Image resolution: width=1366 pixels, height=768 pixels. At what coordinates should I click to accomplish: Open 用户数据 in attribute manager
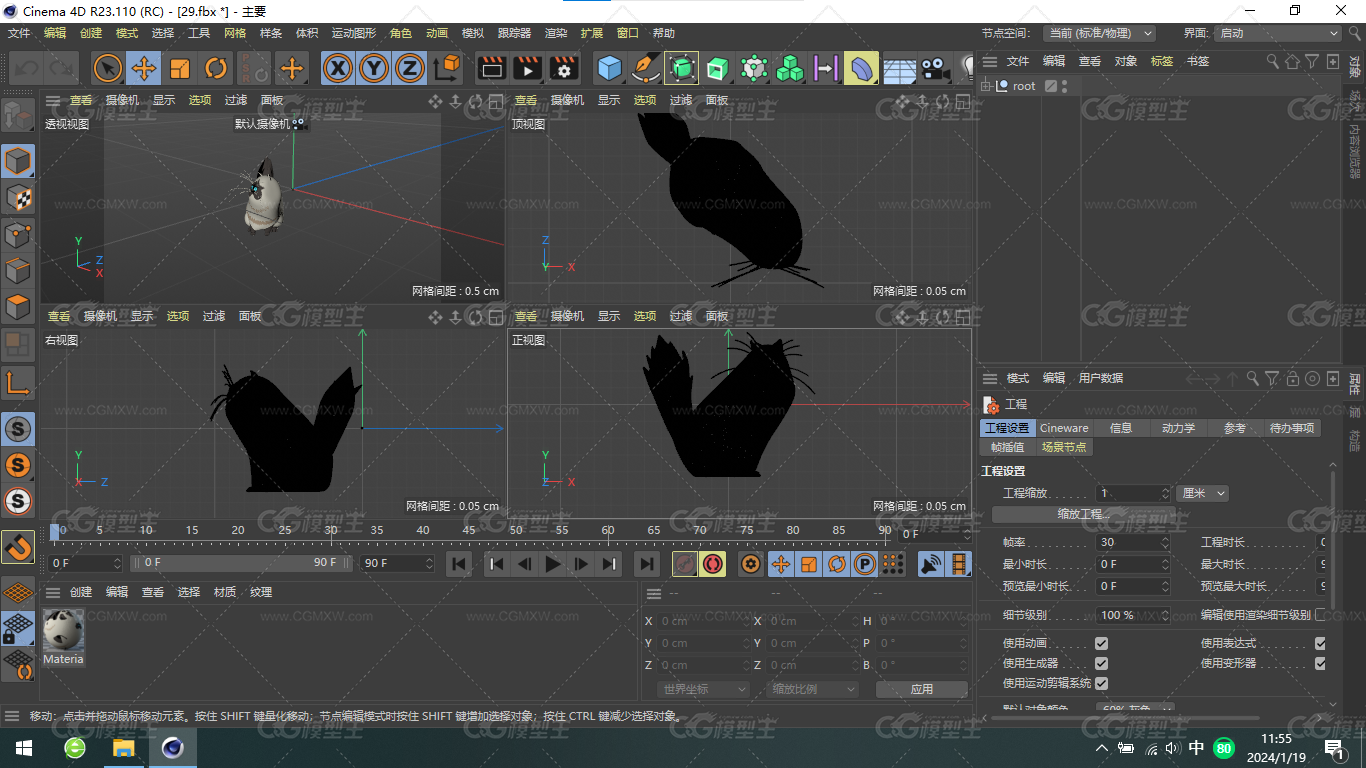(1101, 378)
